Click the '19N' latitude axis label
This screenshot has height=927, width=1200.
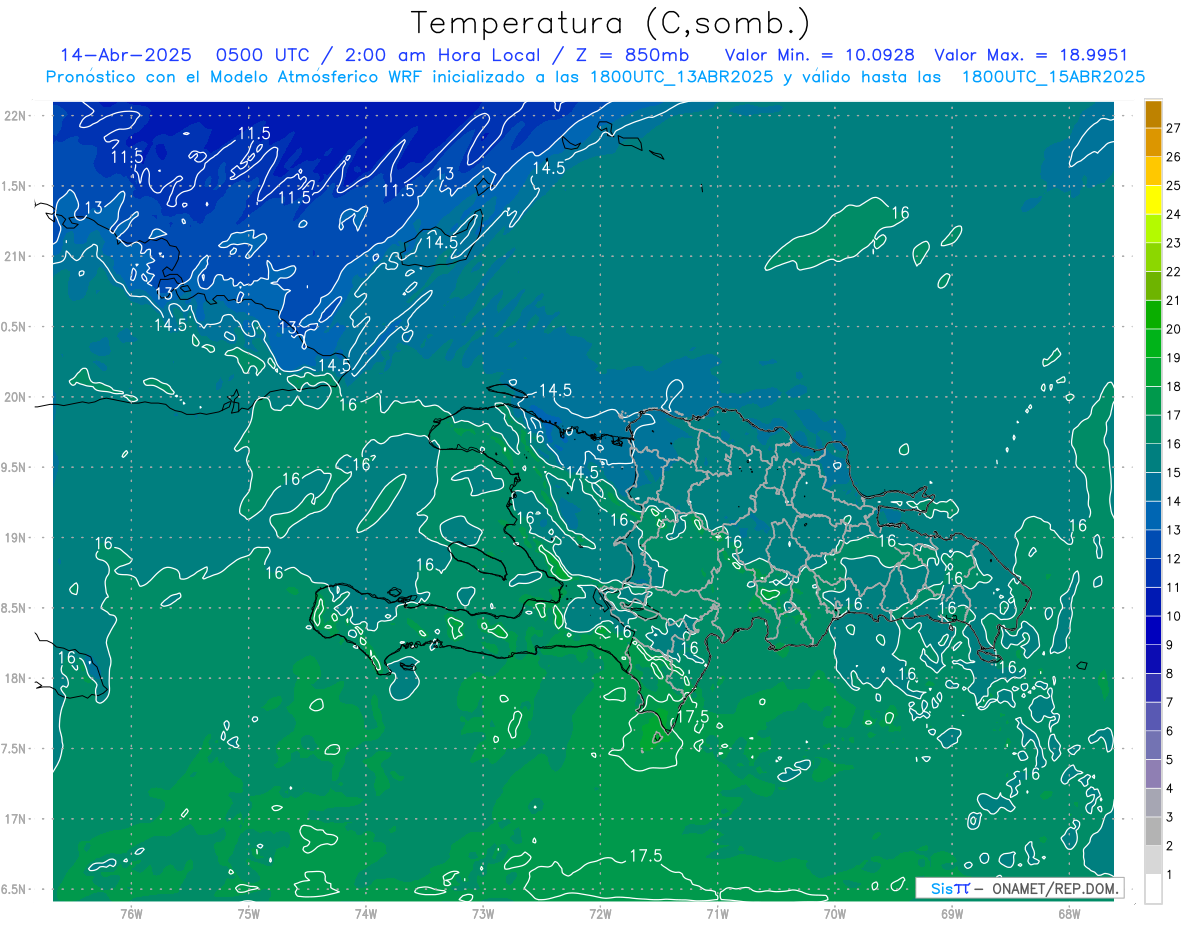pos(17,538)
